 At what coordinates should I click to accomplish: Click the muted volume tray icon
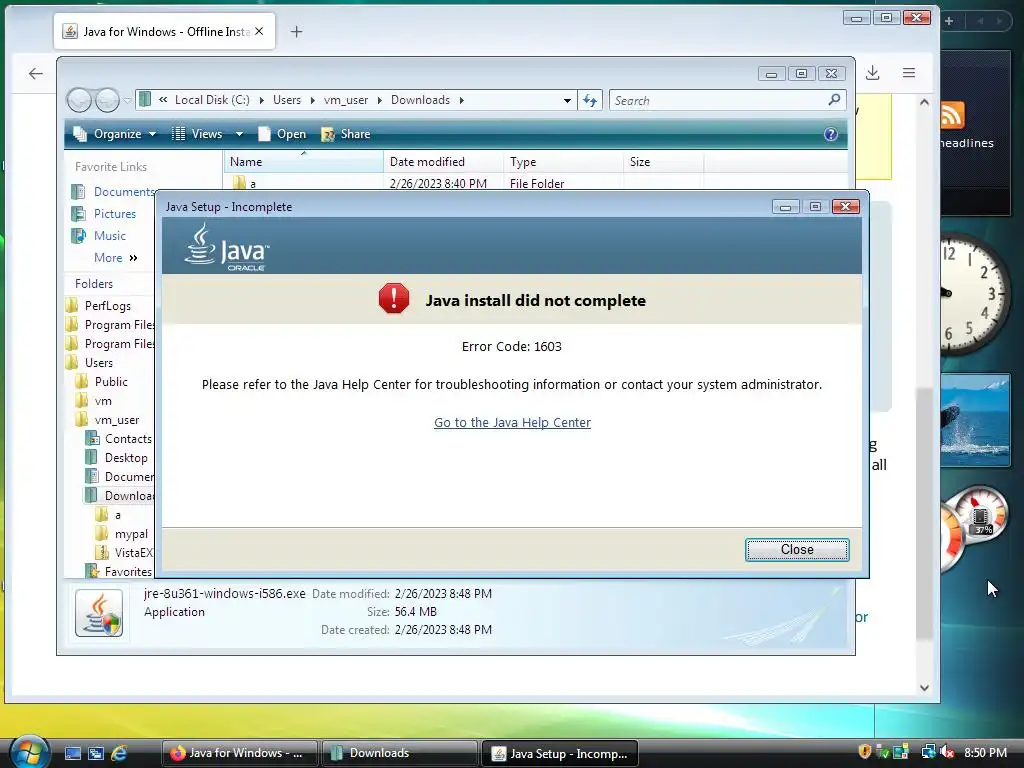coord(946,752)
